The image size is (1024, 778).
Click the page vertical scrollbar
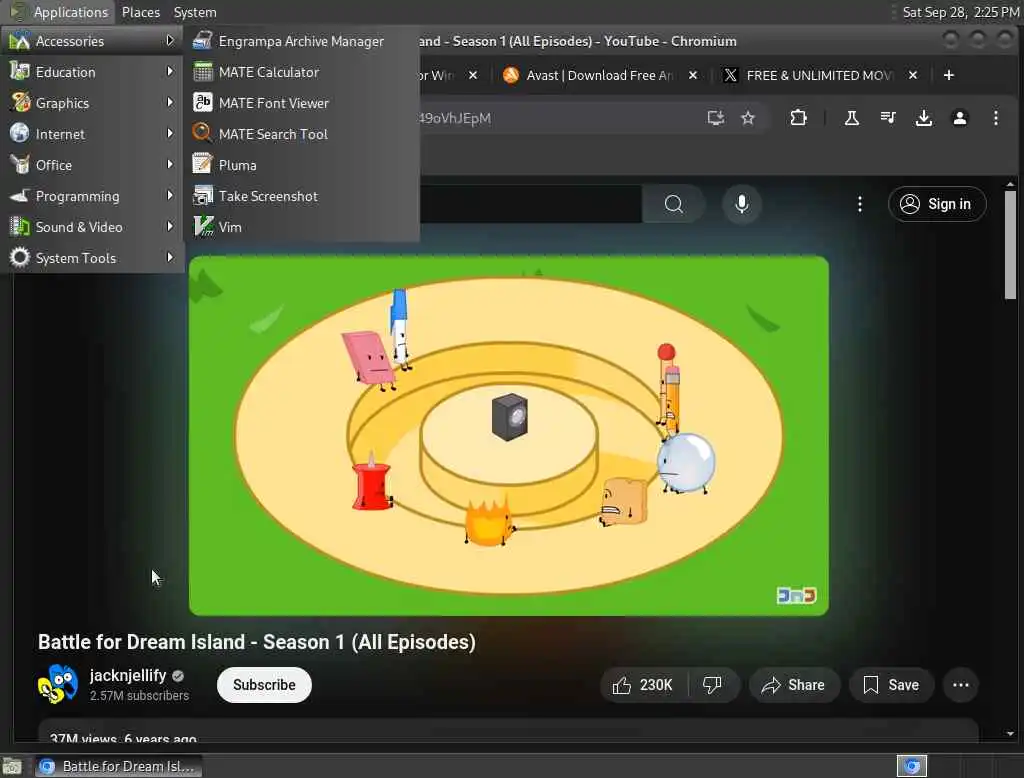(x=1010, y=245)
